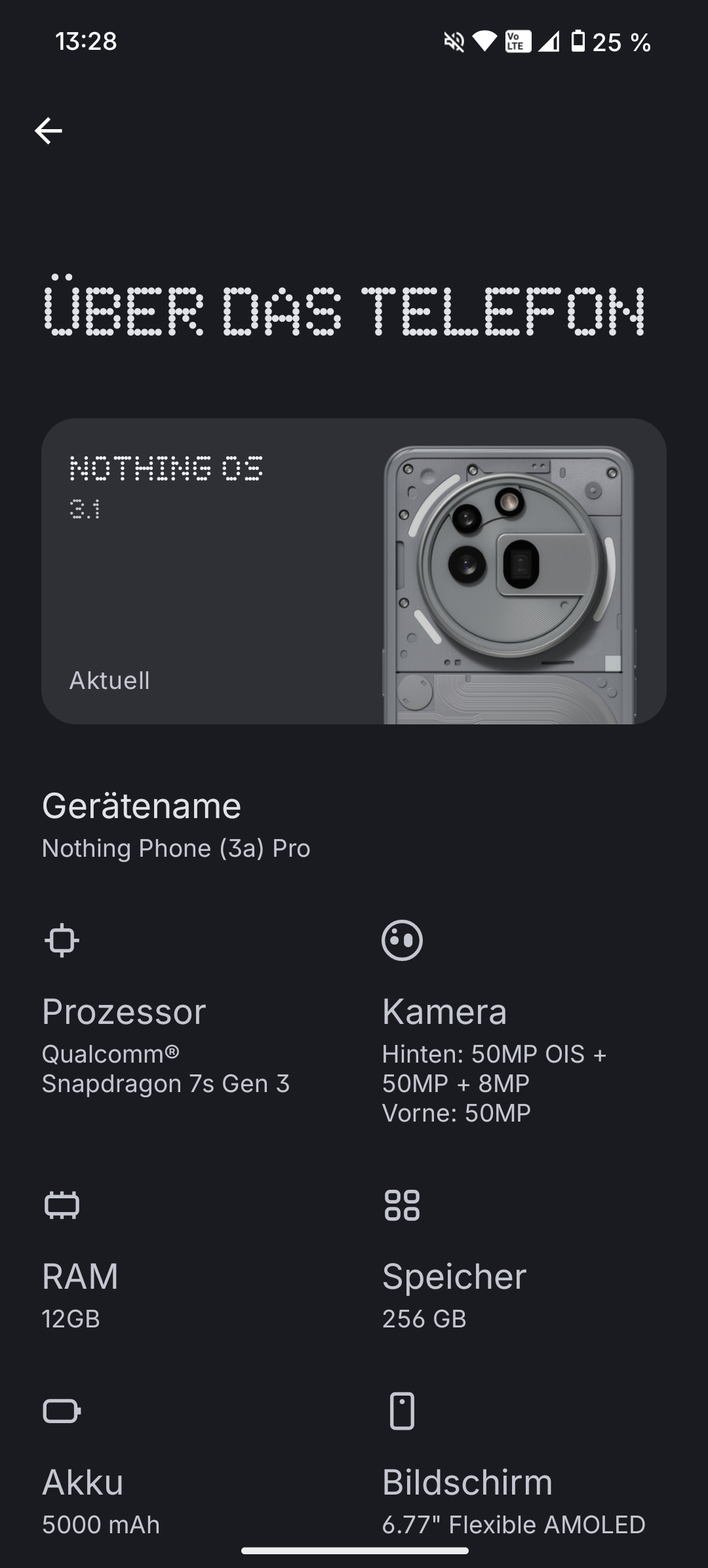Tap the muted sound status icon
708x1568 pixels.
point(454,42)
